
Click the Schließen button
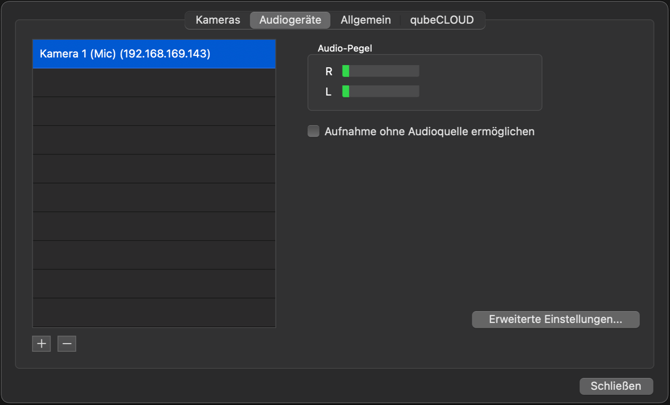click(x=616, y=386)
